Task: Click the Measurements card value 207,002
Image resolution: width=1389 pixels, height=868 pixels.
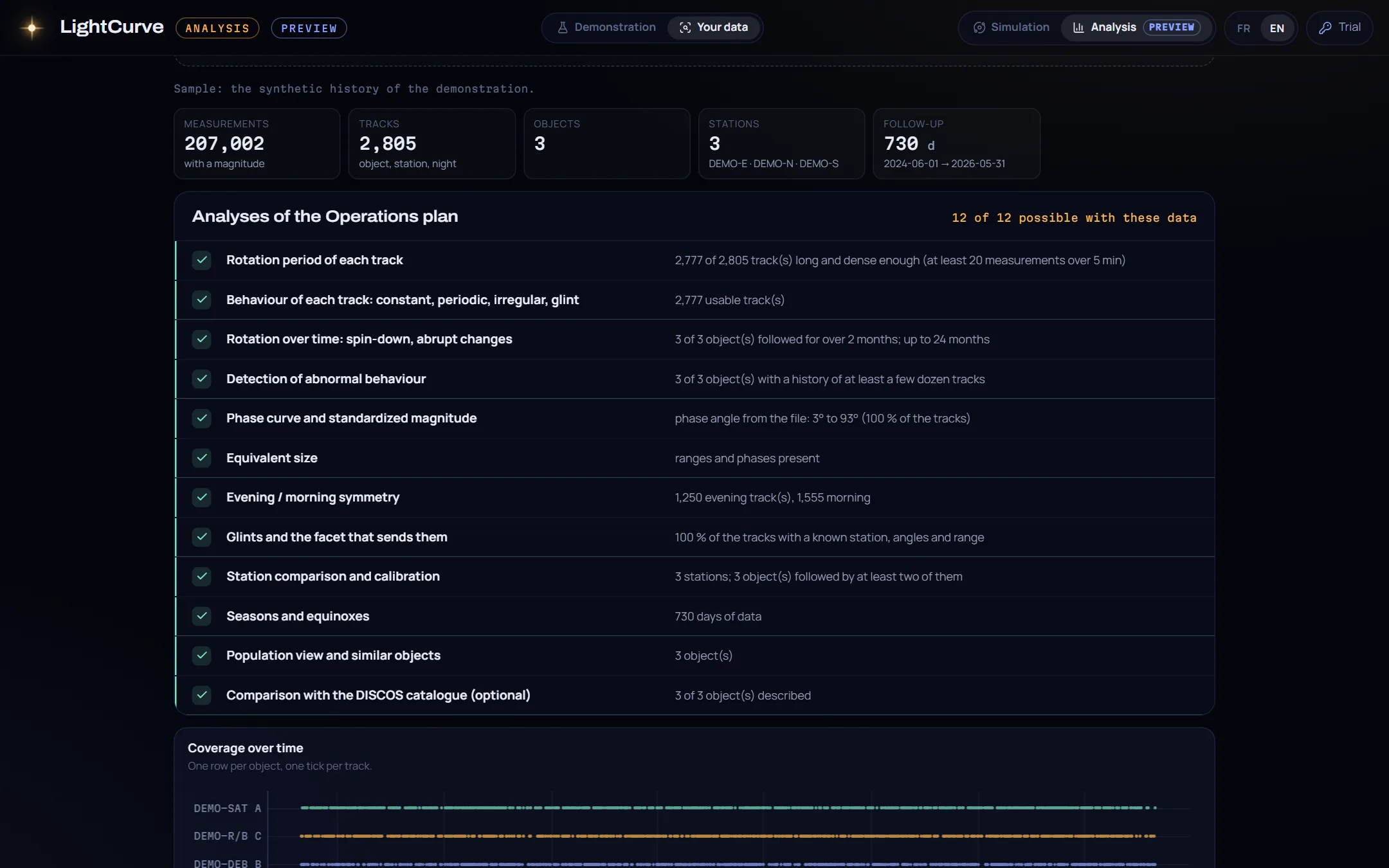Action: point(224,143)
